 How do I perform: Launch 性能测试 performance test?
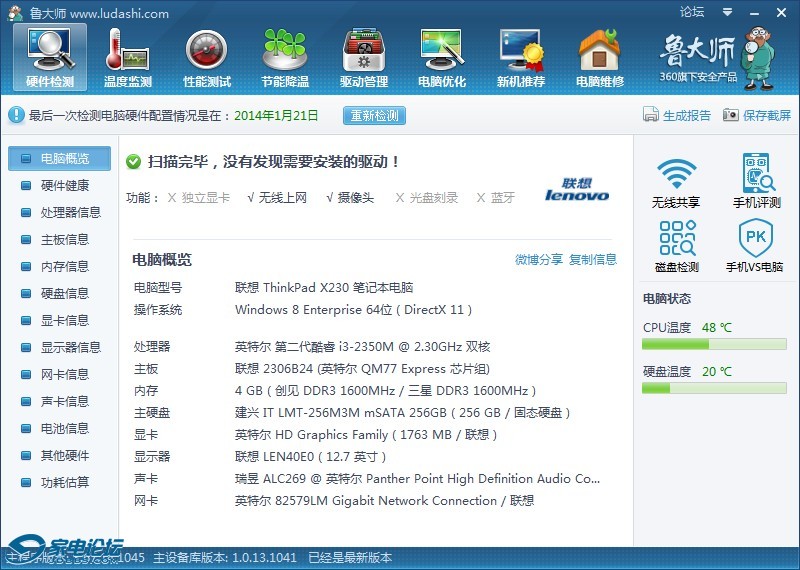coord(207,57)
